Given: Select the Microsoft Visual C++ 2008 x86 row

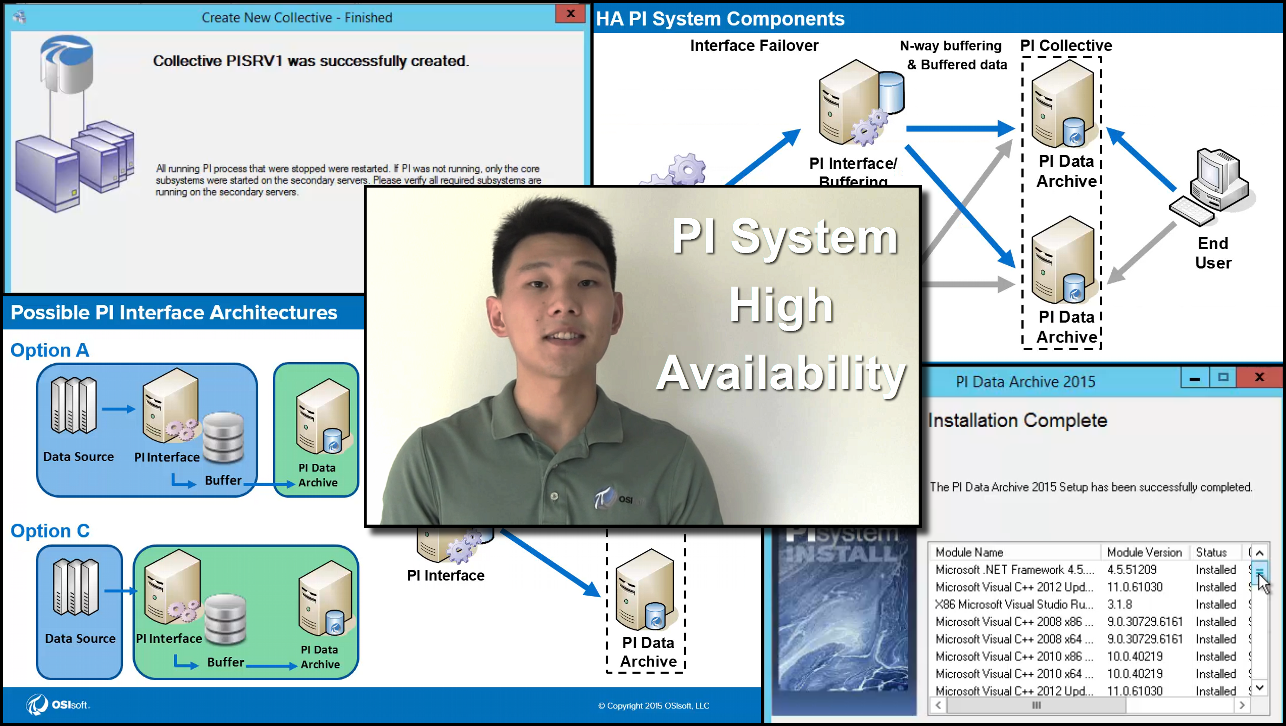Looking at the screenshot, I should click(x=1090, y=622).
